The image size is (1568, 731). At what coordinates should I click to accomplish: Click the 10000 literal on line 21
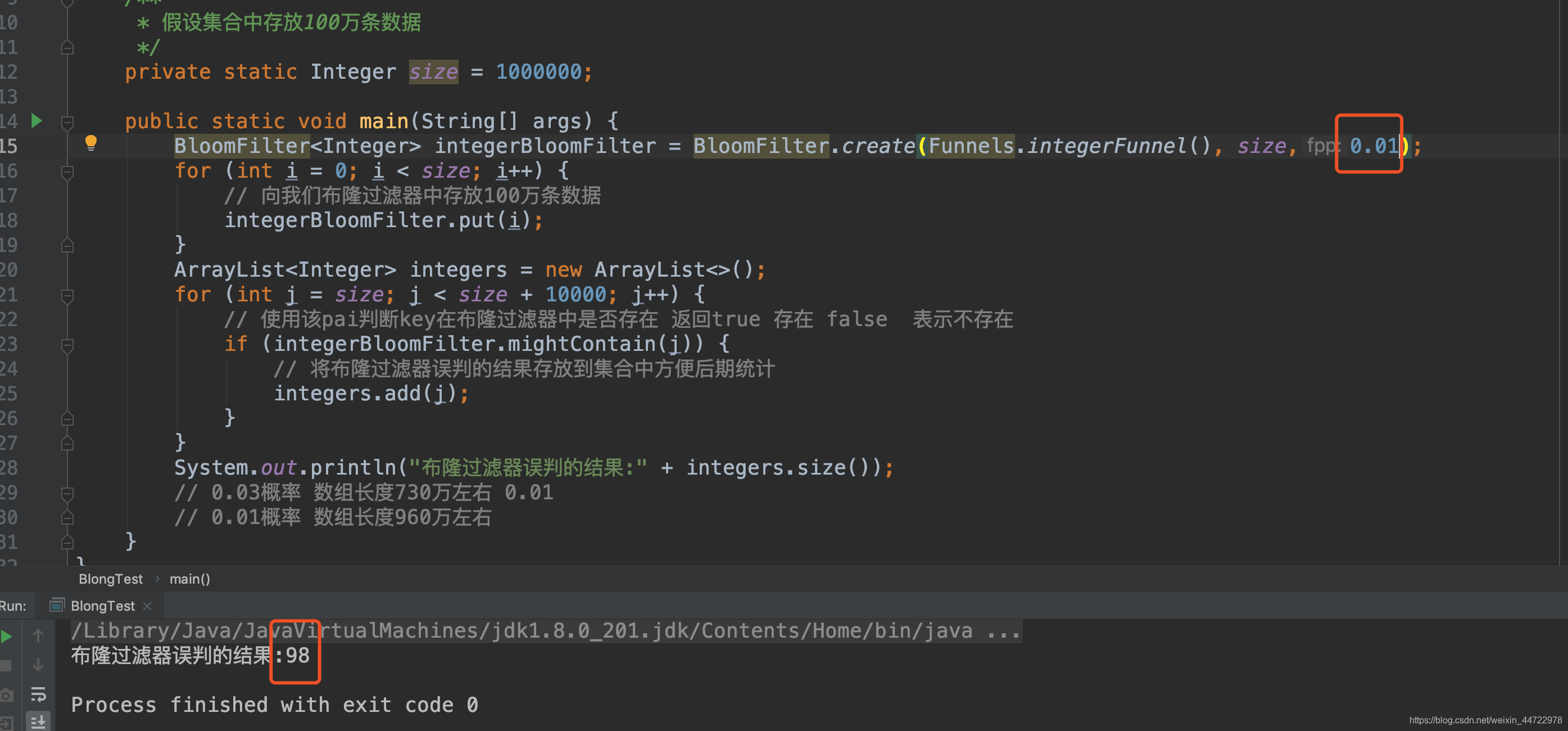(575, 294)
